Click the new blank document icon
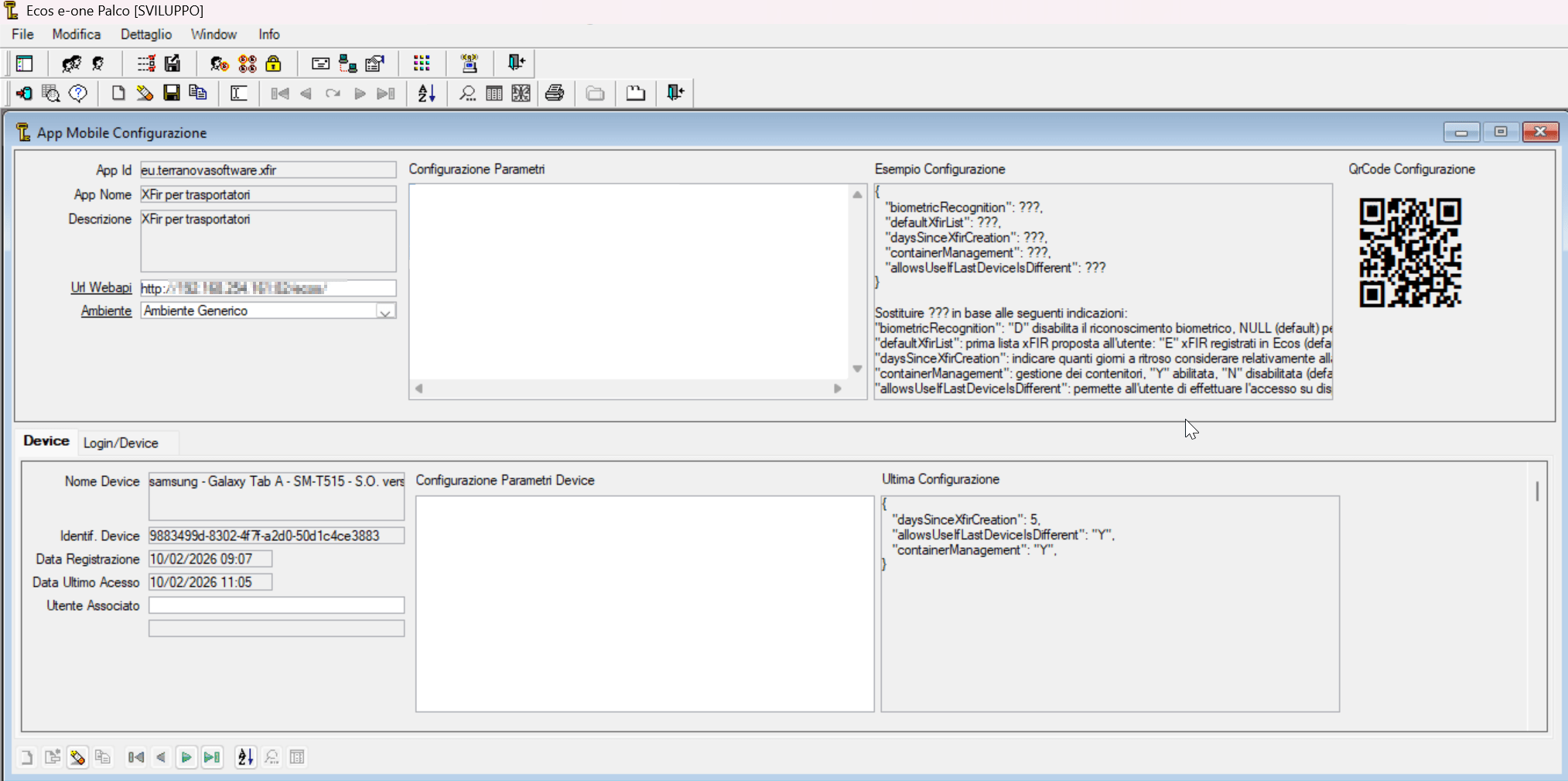This screenshot has height=781, width=1568. pyautogui.click(x=118, y=94)
